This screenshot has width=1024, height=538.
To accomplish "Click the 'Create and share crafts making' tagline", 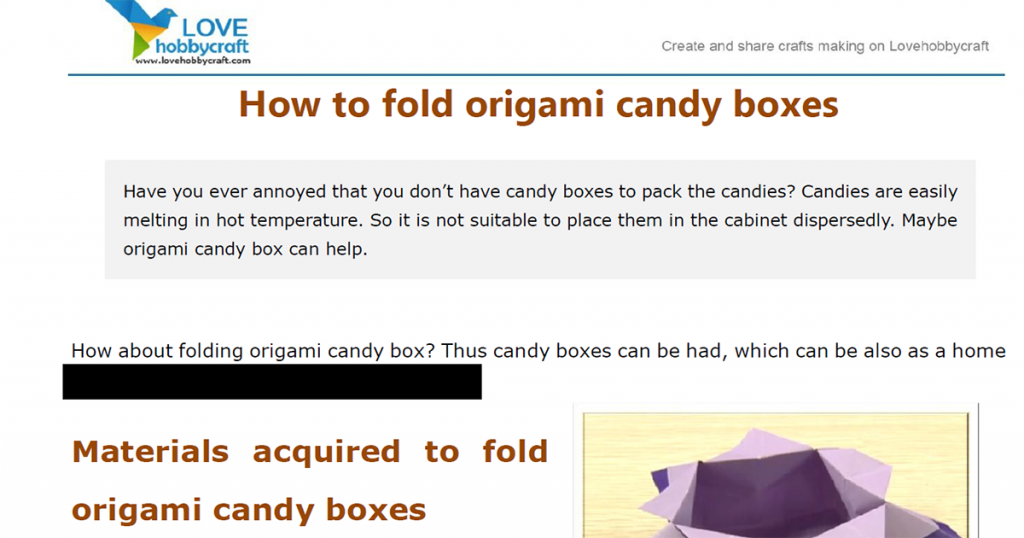I will point(825,46).
